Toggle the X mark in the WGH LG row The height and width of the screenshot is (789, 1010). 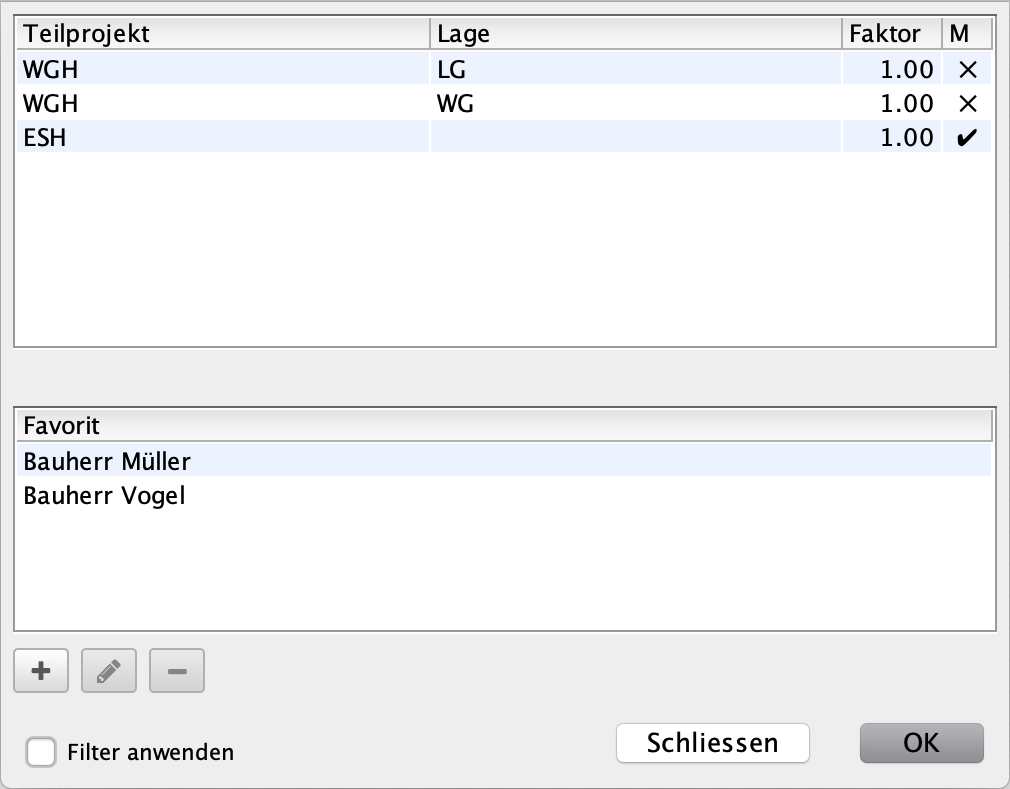pyautogui.click(x=967, y=70)
